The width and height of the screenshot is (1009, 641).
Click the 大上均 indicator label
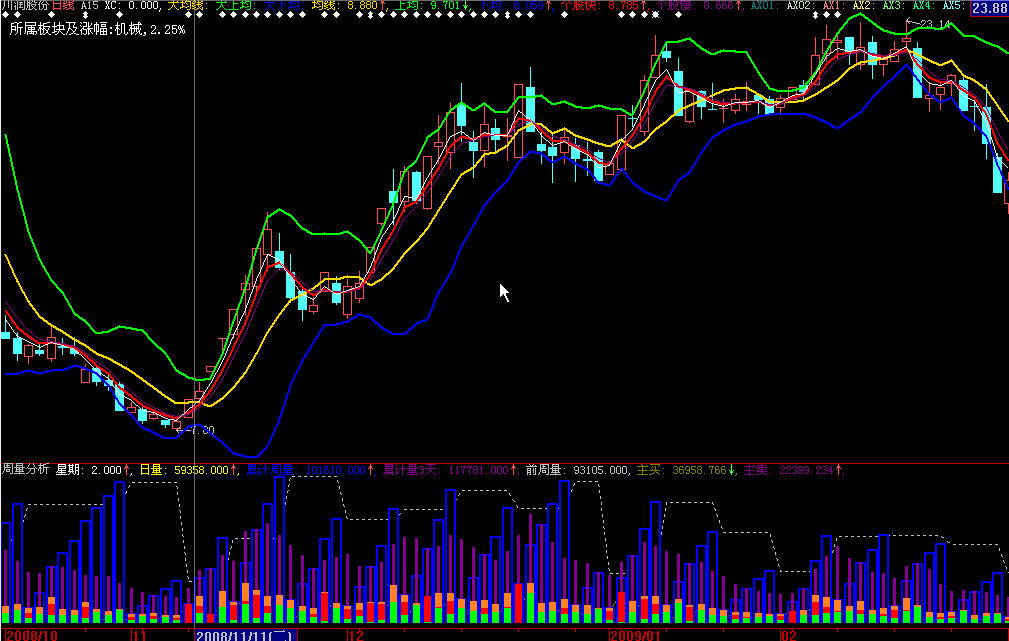234,5
